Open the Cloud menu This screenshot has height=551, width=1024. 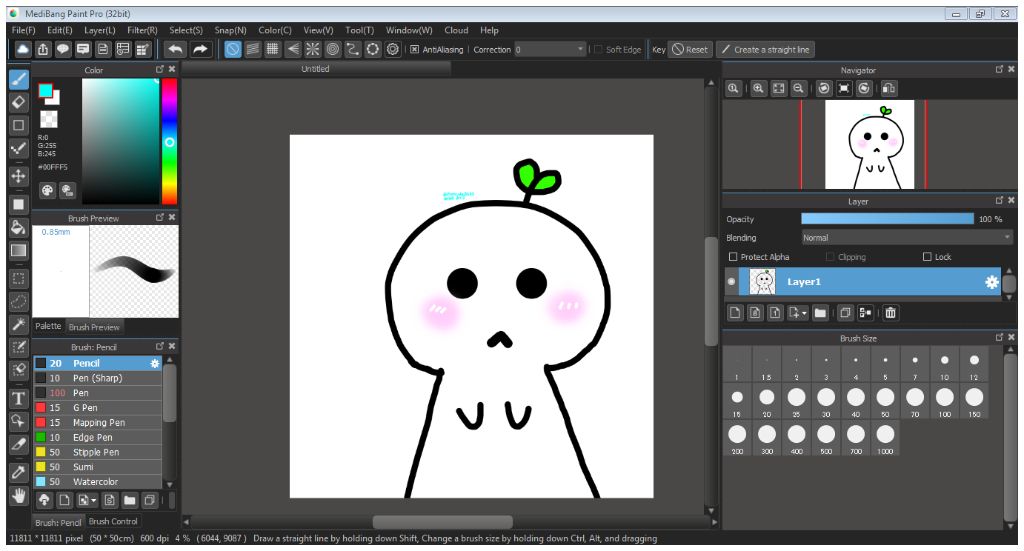coord(456,30)
